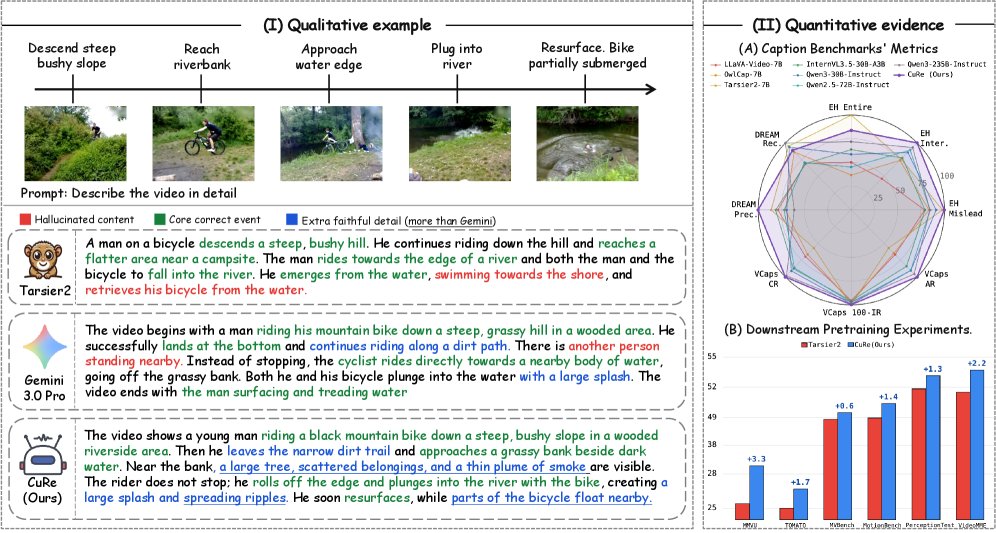
Task: Open the bushy slope descent video frame
Action: coord(75,144)
